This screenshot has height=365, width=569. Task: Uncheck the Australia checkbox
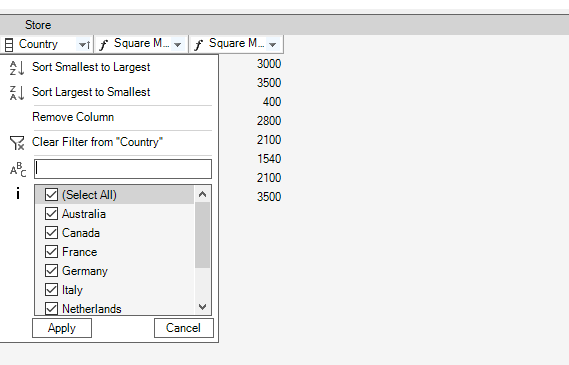(x=51, y=214)
